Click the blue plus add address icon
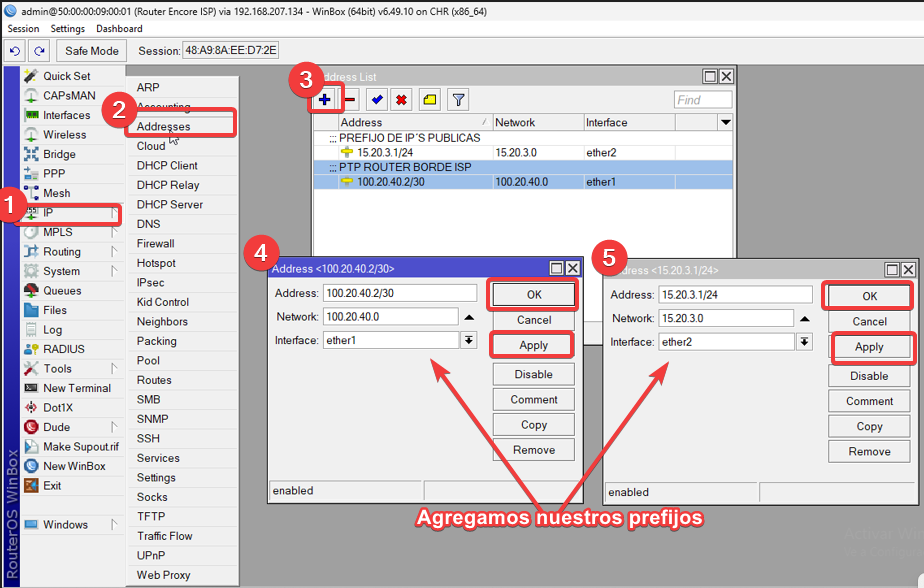The image size is (924, 588). pos(324,100)
